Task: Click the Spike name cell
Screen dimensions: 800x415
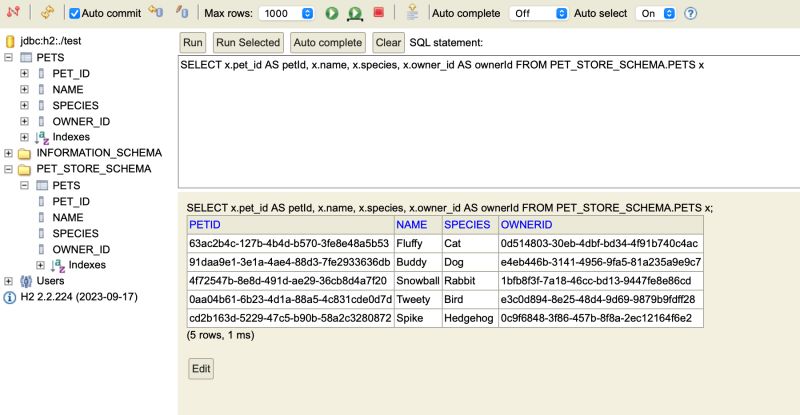Action: (418, 318)
